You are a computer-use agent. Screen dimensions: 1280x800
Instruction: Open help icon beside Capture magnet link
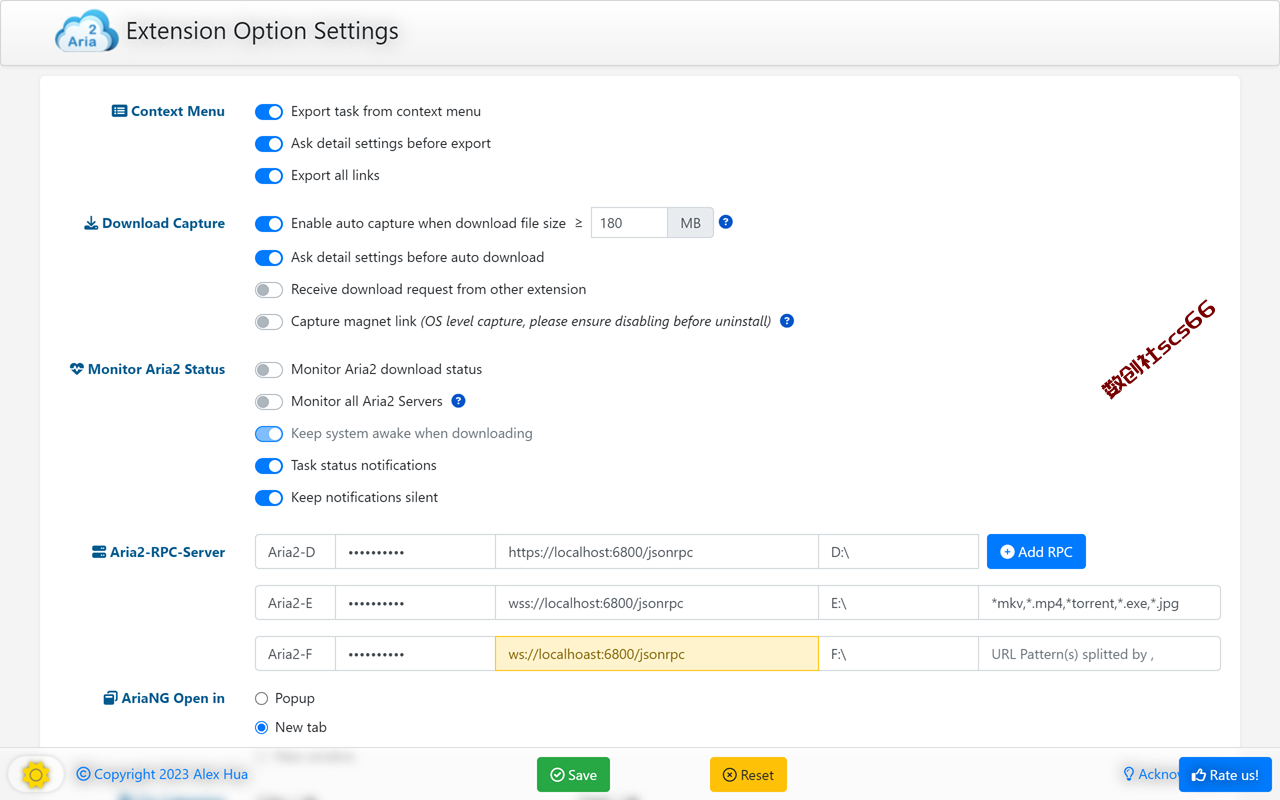(787, 321)
